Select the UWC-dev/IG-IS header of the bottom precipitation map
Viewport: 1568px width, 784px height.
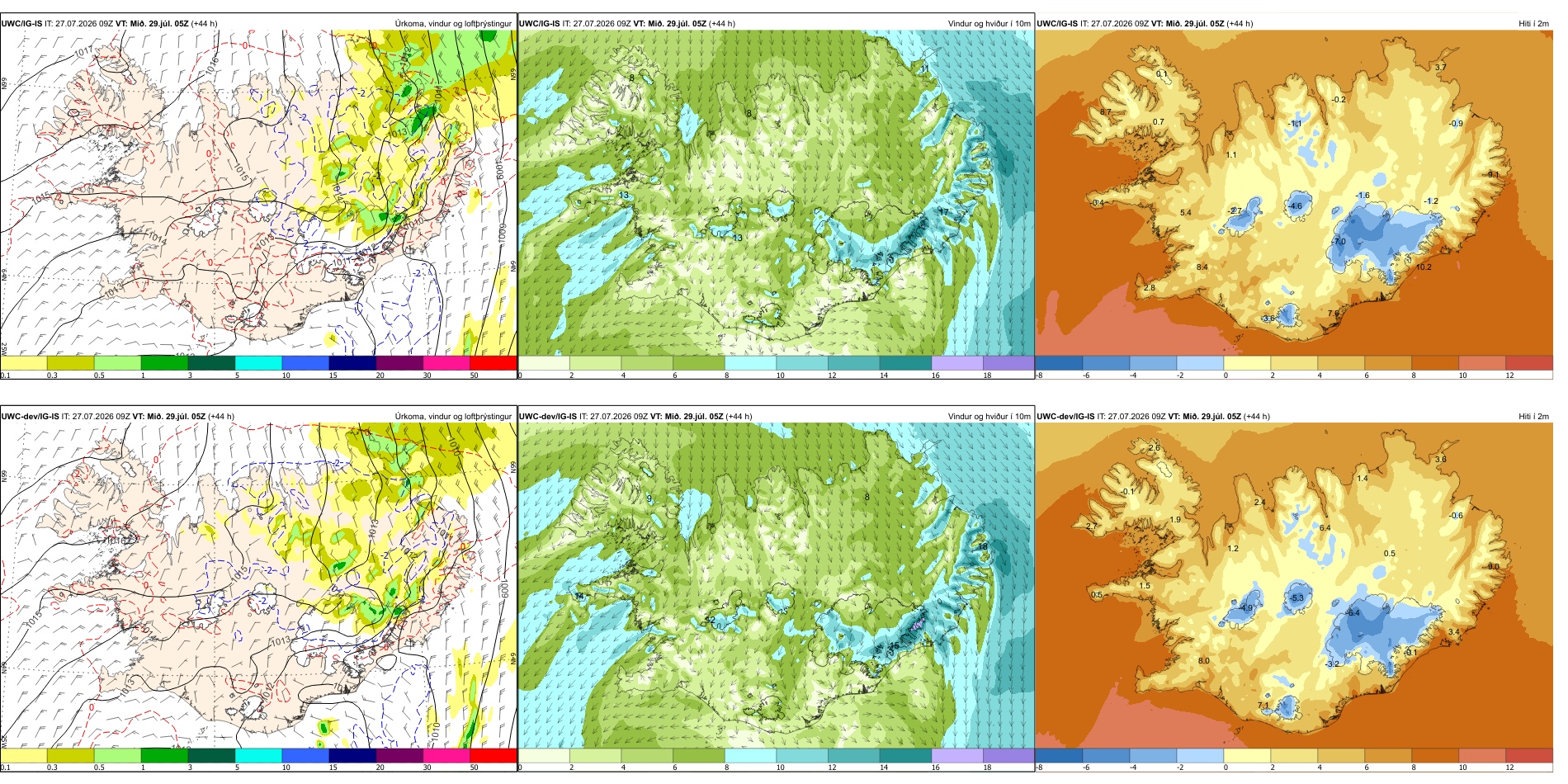point(30,417)
